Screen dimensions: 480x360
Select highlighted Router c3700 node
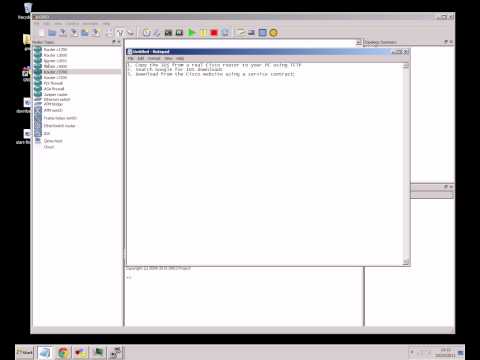pyautogui.click(x=77, y=72)
